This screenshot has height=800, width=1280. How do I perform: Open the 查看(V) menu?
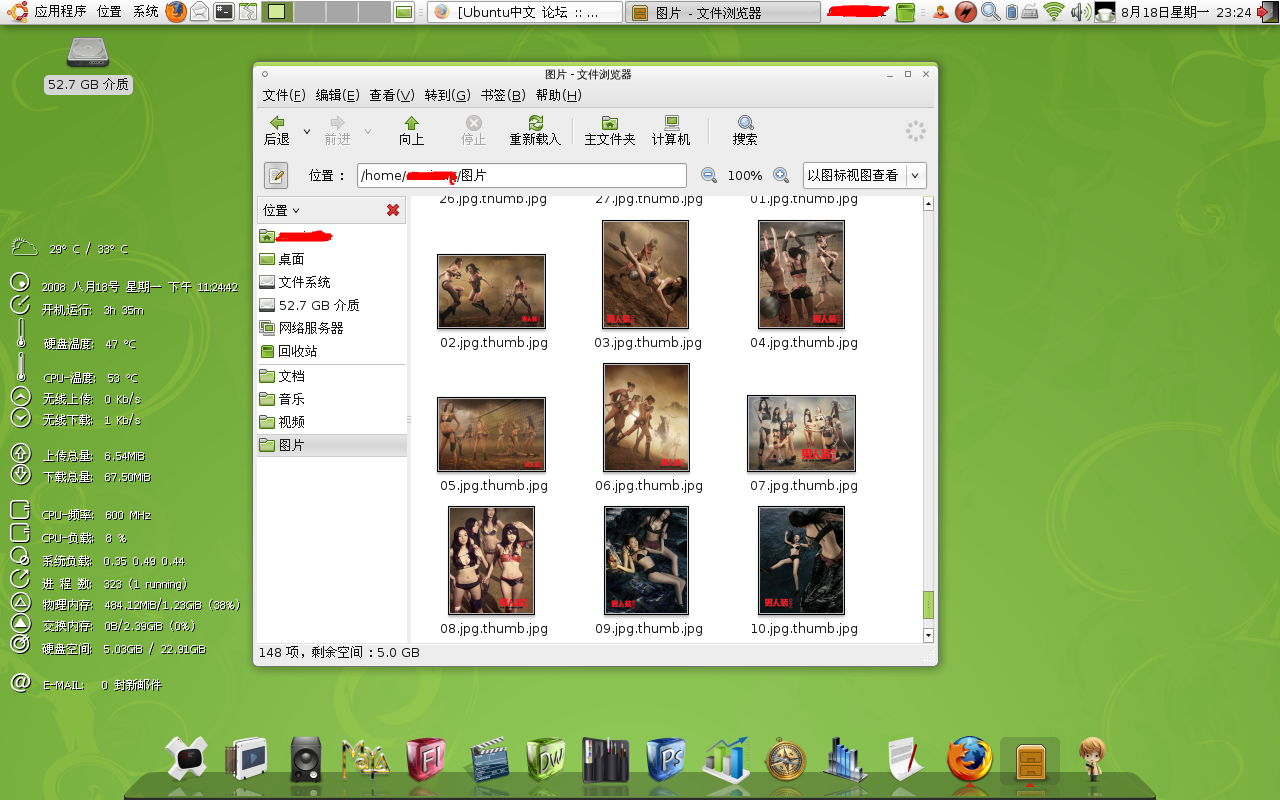point(391,95)
